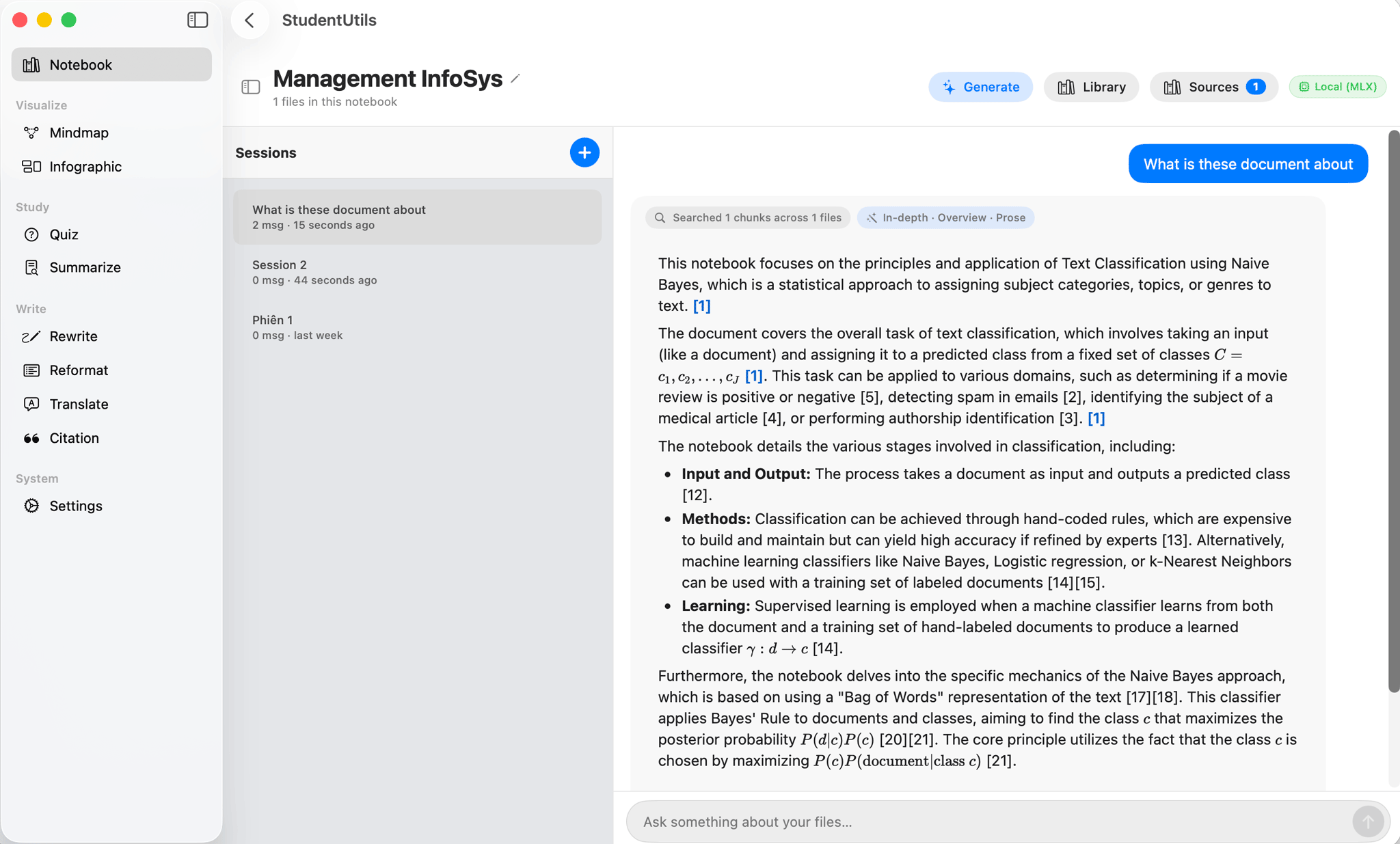Click the Sessions heading
Screen dimensions: 1400x844
[x=266, y=152]
